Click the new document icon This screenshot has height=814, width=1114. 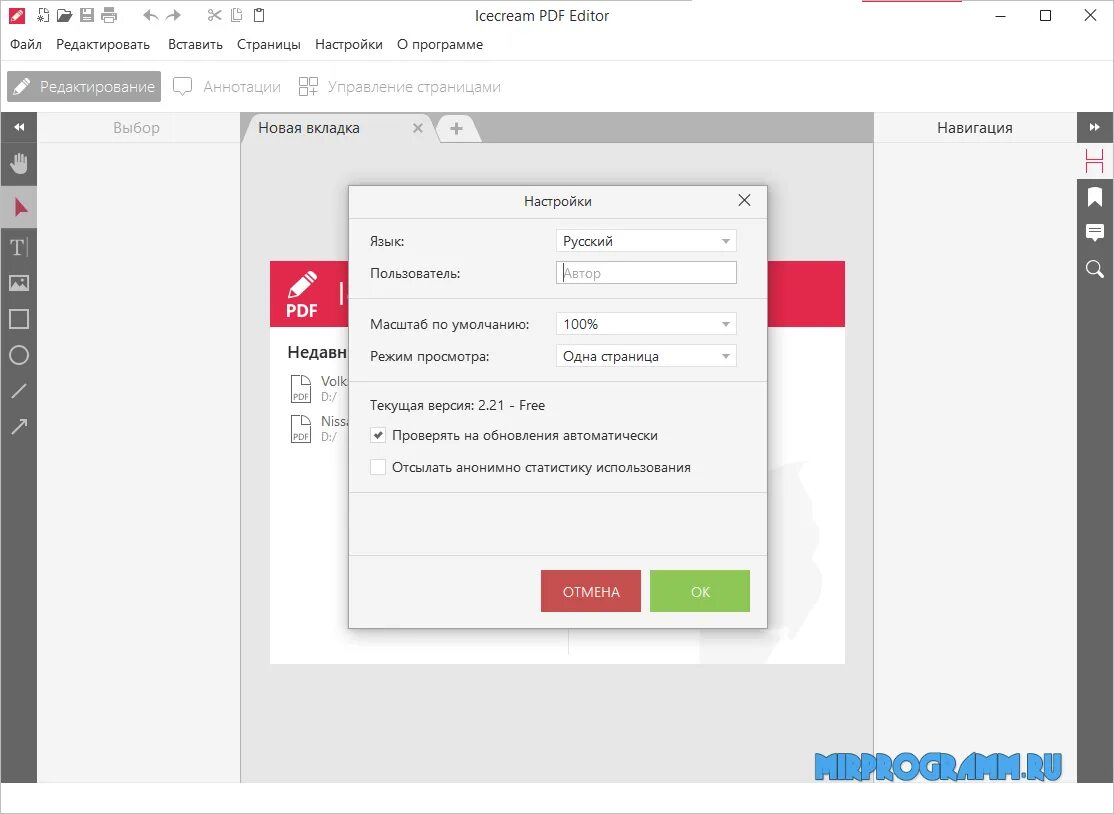(x=43, y=15)
